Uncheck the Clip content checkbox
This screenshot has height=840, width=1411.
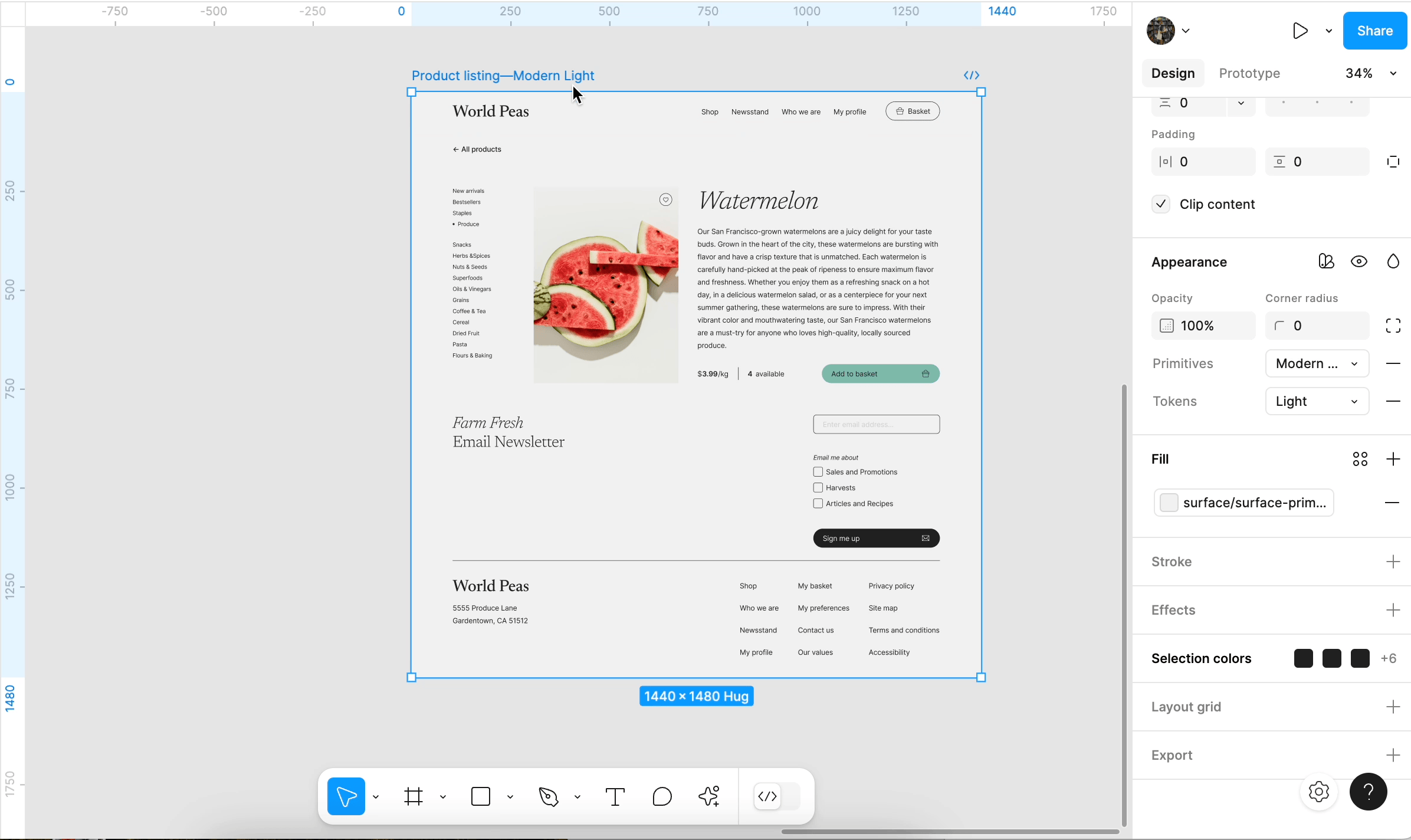1161,204
